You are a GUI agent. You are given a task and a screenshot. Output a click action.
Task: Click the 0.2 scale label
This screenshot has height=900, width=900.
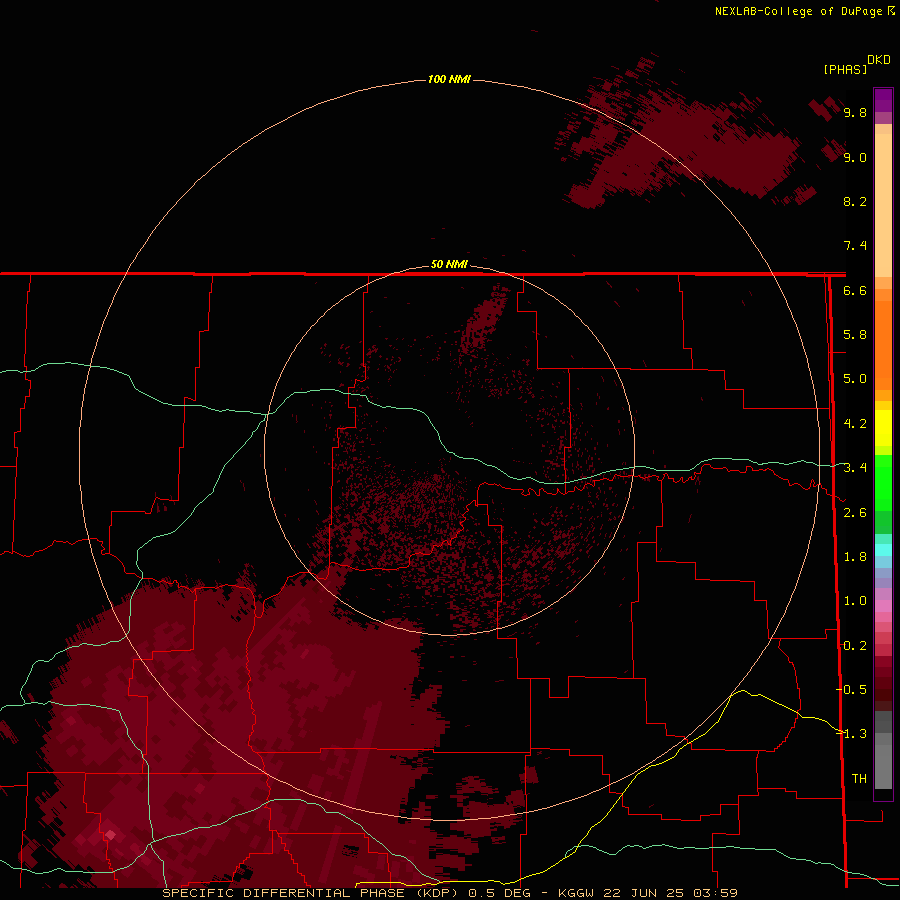point(855,646)
